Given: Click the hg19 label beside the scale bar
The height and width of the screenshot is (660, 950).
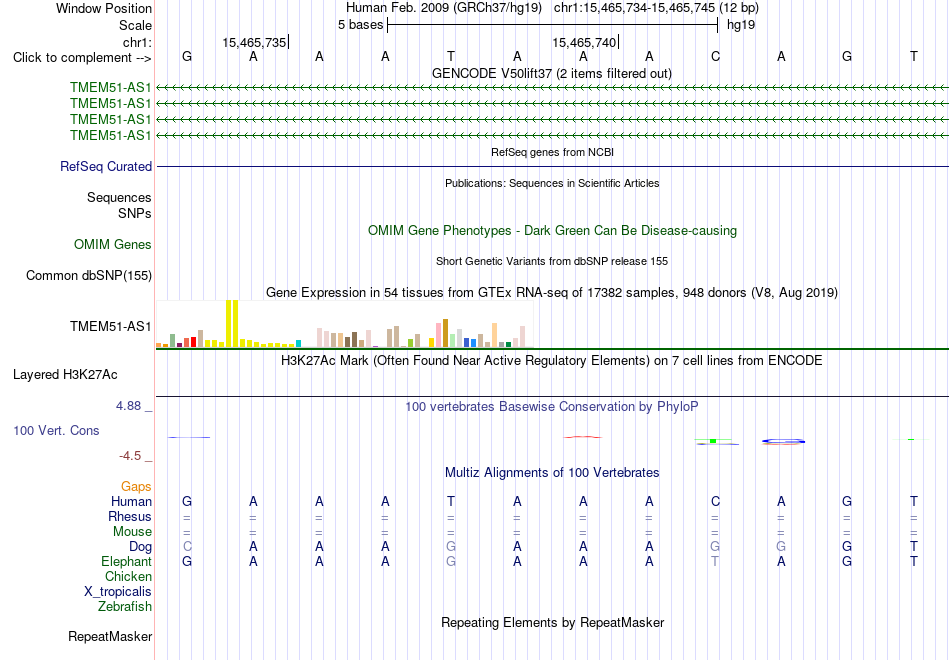Looking at the screenshot, I should [741, 25].
